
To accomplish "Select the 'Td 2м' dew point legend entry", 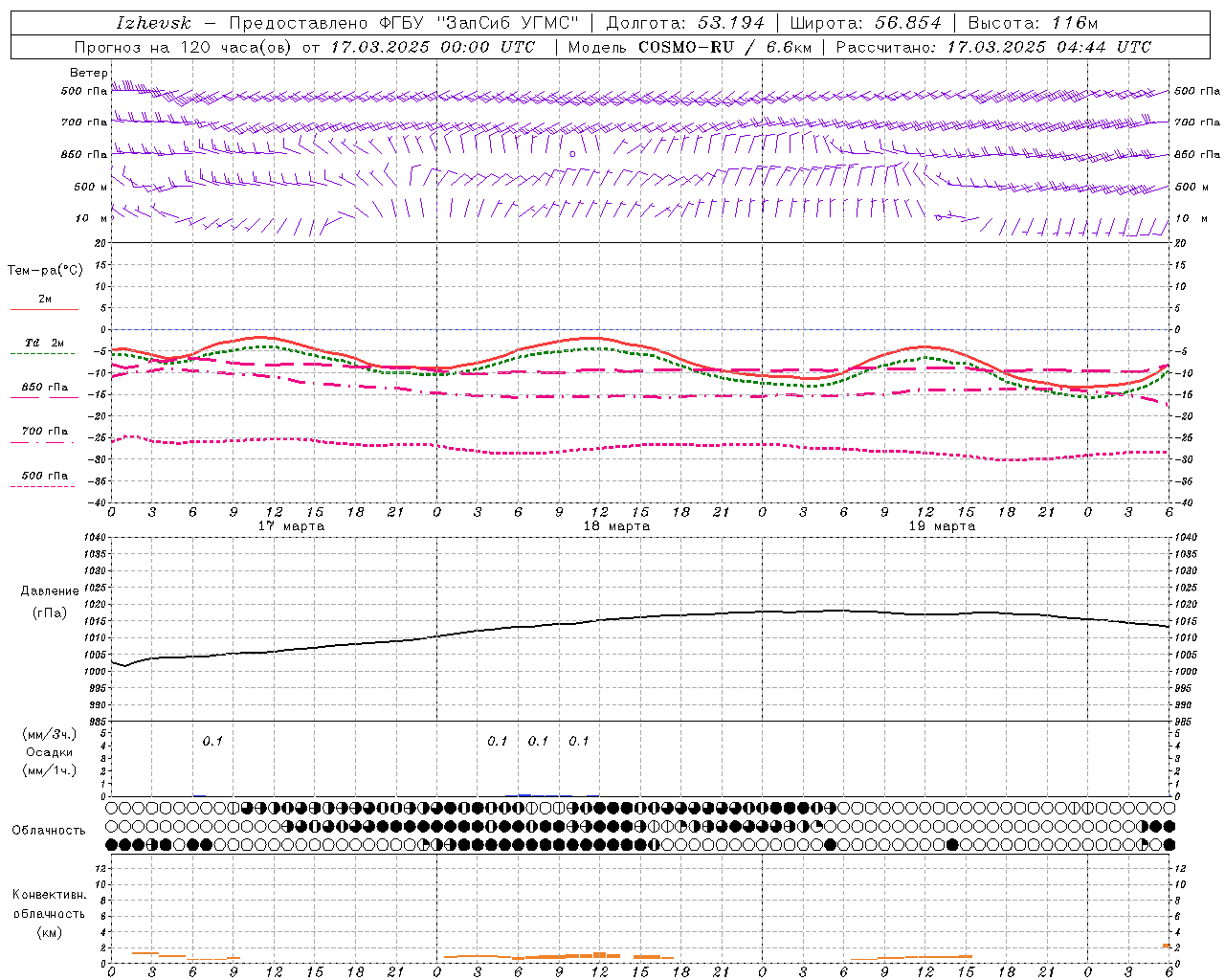I will click(x=44, y=343).
